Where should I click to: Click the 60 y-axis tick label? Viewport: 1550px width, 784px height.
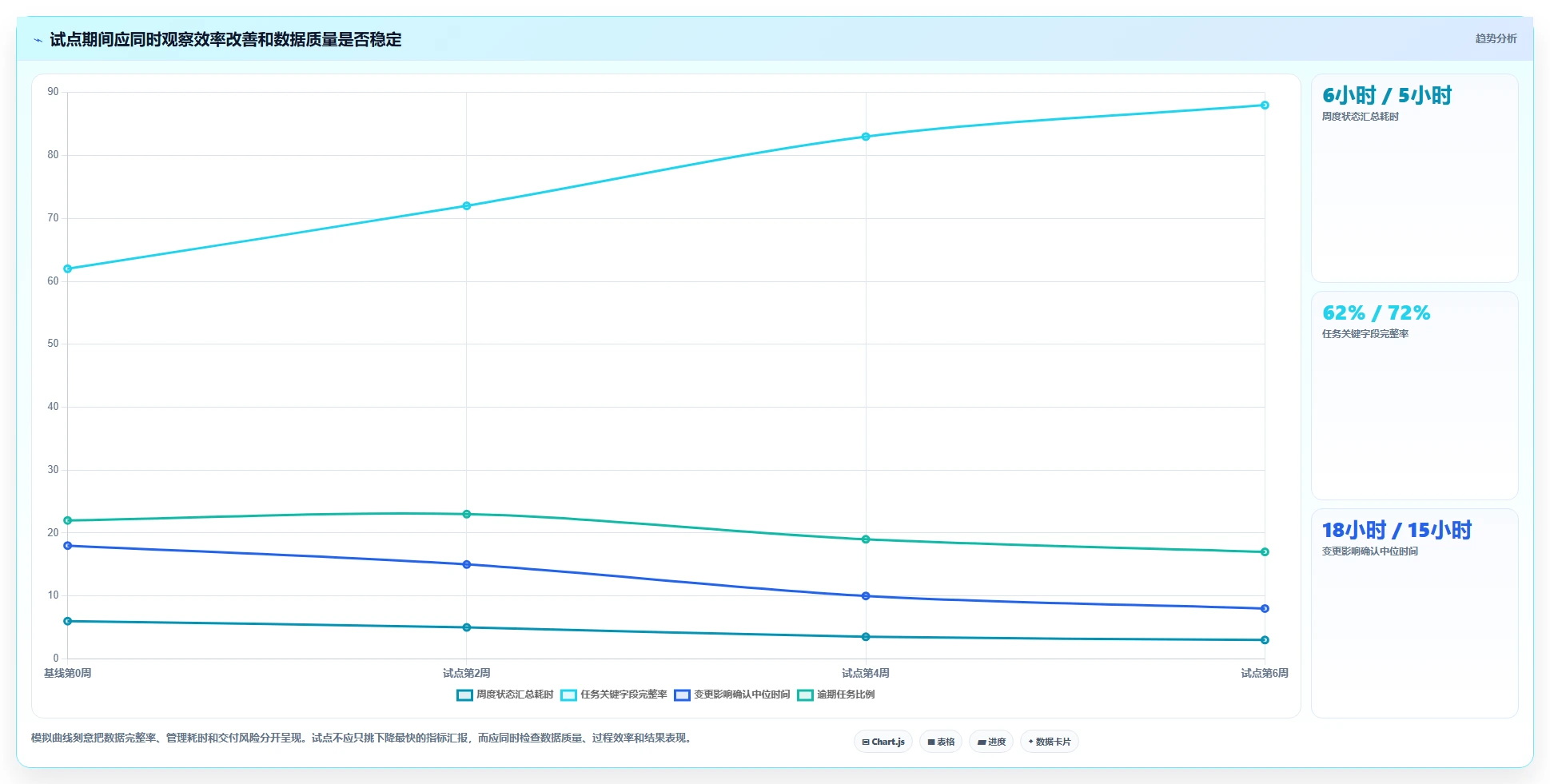coord(53,281)
